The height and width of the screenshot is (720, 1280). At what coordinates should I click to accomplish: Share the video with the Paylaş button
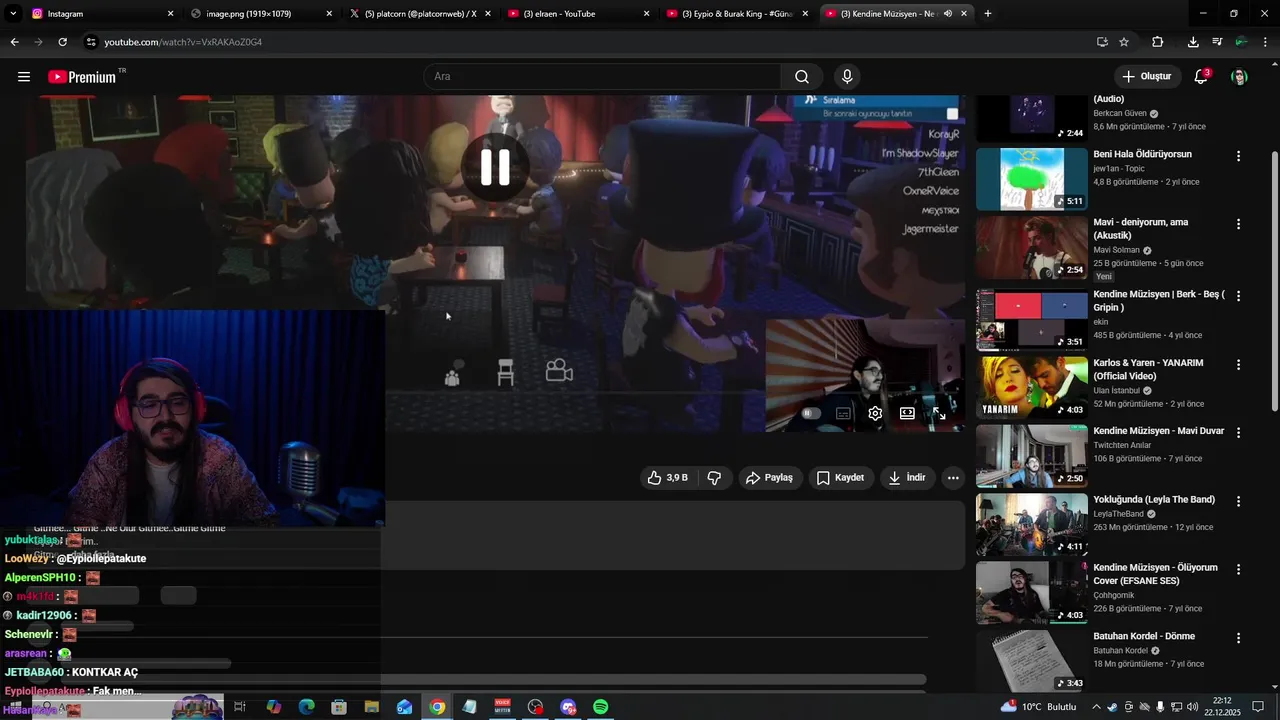click(x=769, y=478)
